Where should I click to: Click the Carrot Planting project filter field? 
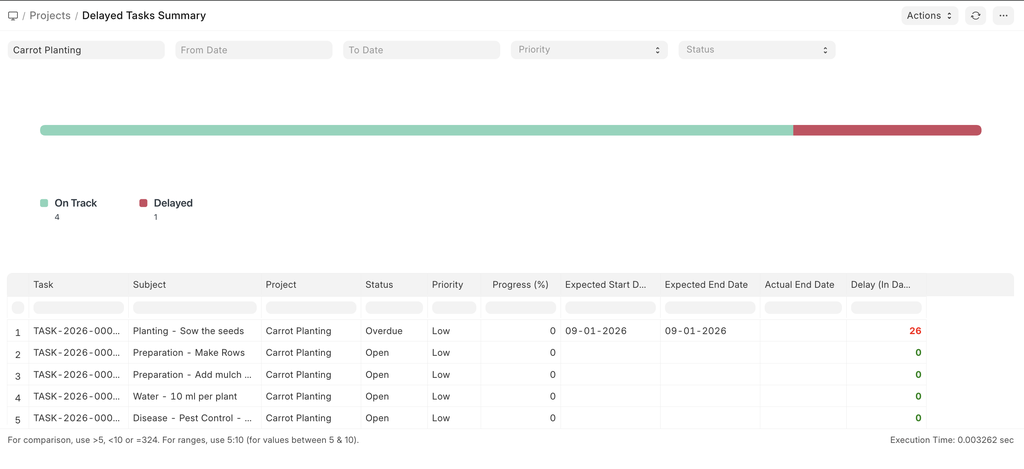click(86, 50)
